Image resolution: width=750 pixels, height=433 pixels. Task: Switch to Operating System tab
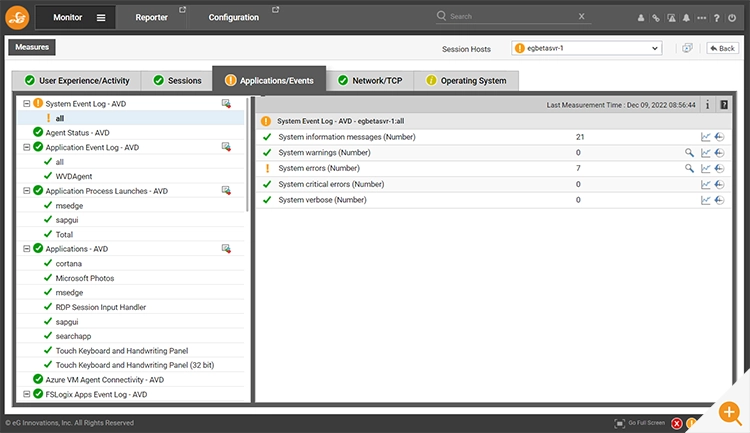pos(466,80)
